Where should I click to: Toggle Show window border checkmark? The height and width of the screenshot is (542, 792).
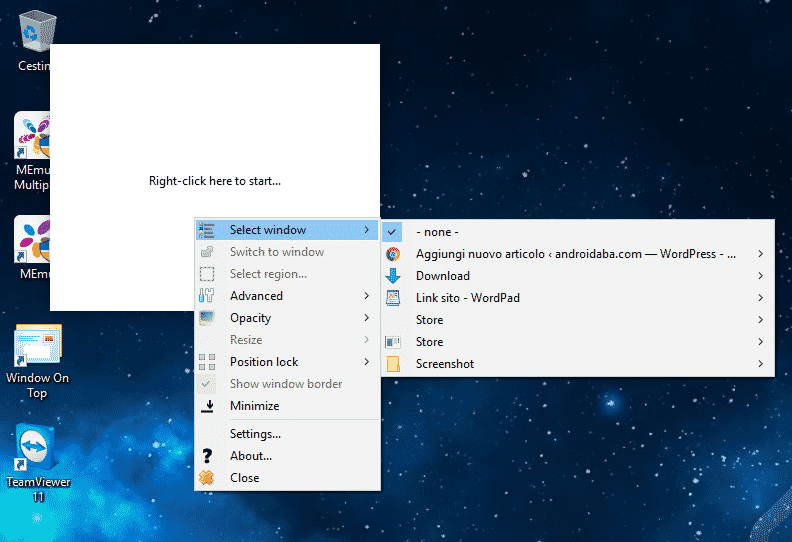[206, 384]
